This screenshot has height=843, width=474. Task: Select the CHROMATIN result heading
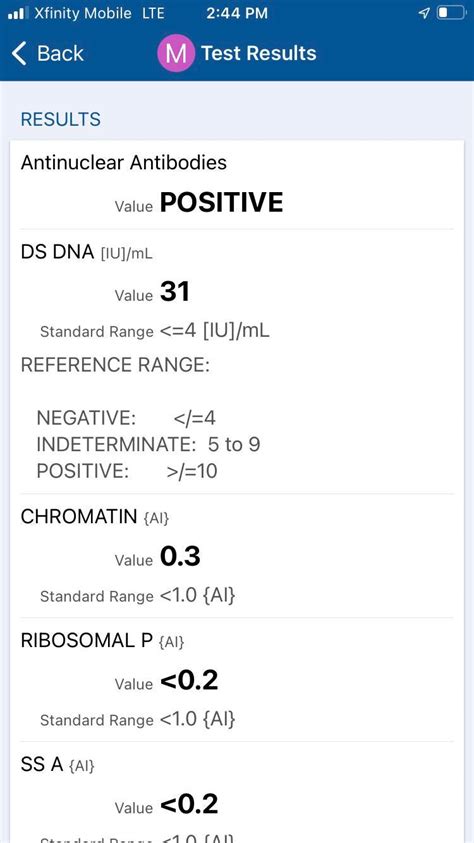pyautogui.click(x=95, y=517)
